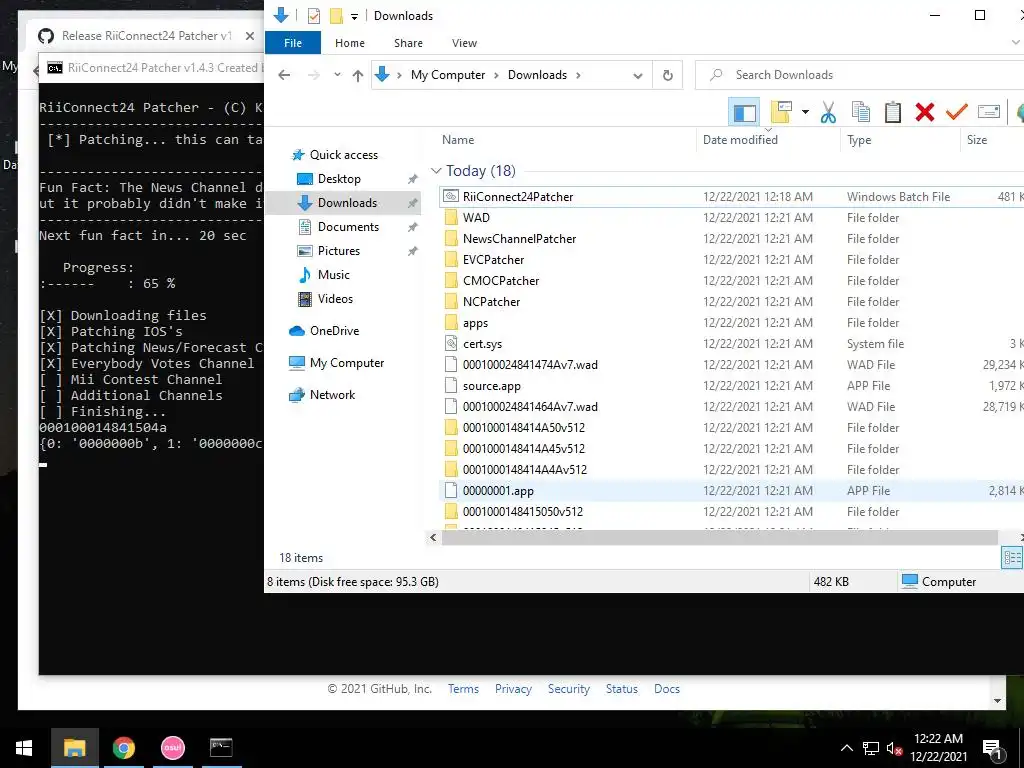
Task: Switch to details view button
Action: pos(1012,558)
